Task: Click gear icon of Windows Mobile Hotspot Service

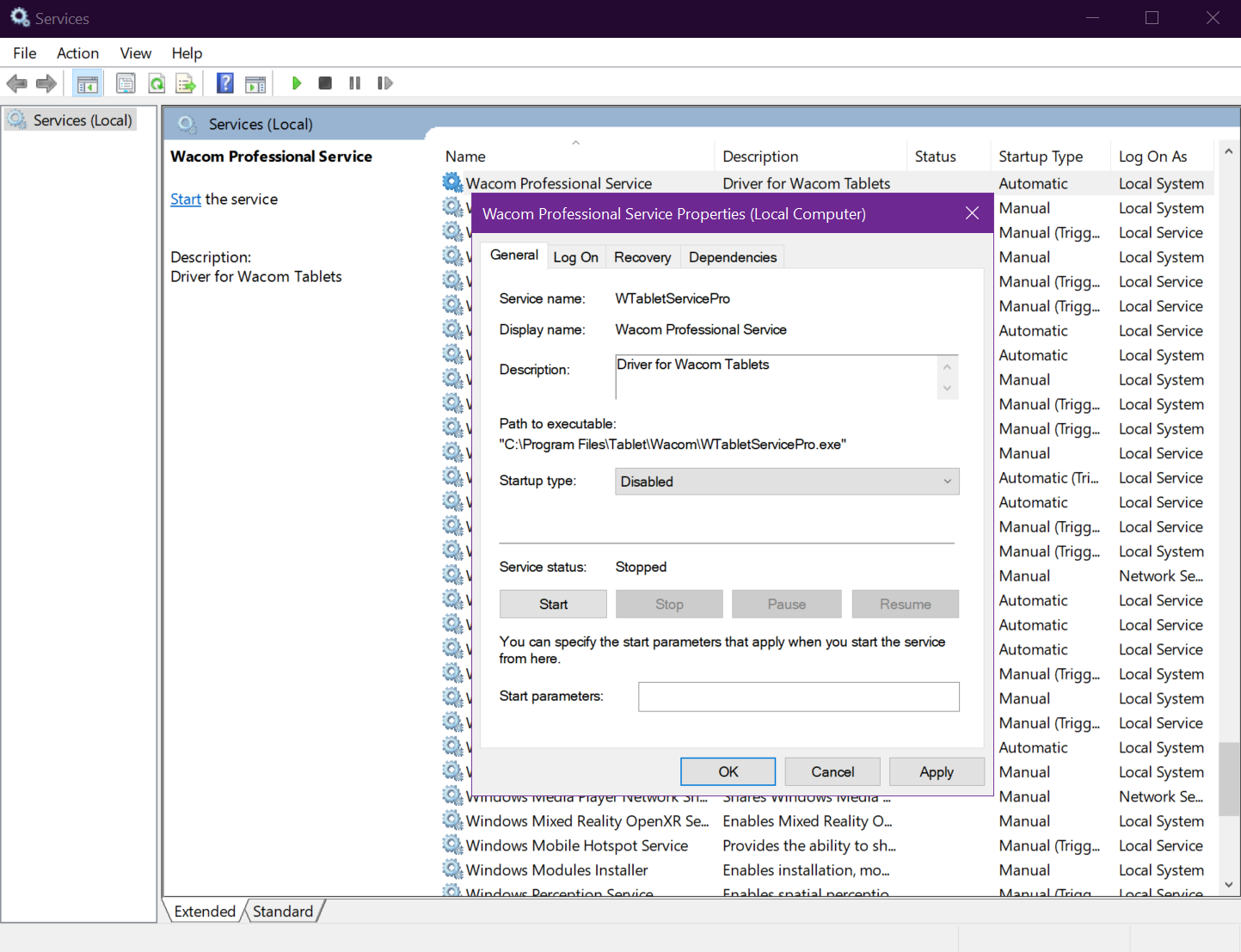Action: tap(452, 845)
